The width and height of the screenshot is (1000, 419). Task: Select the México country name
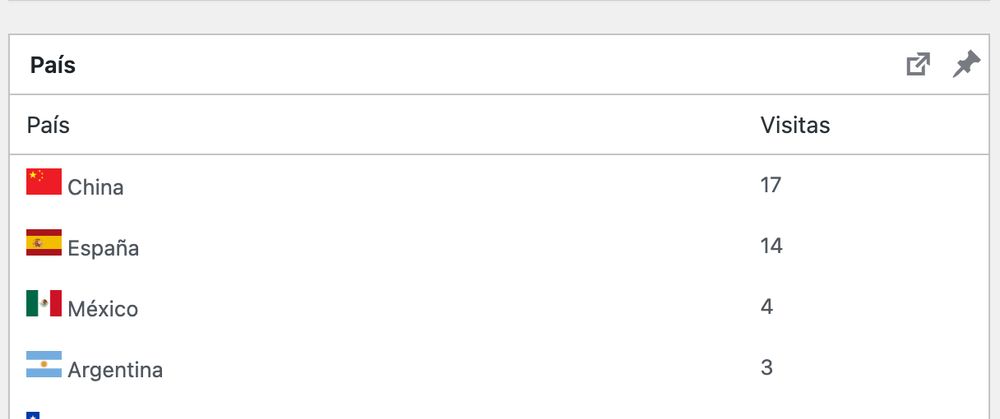(x=103, y=309)
